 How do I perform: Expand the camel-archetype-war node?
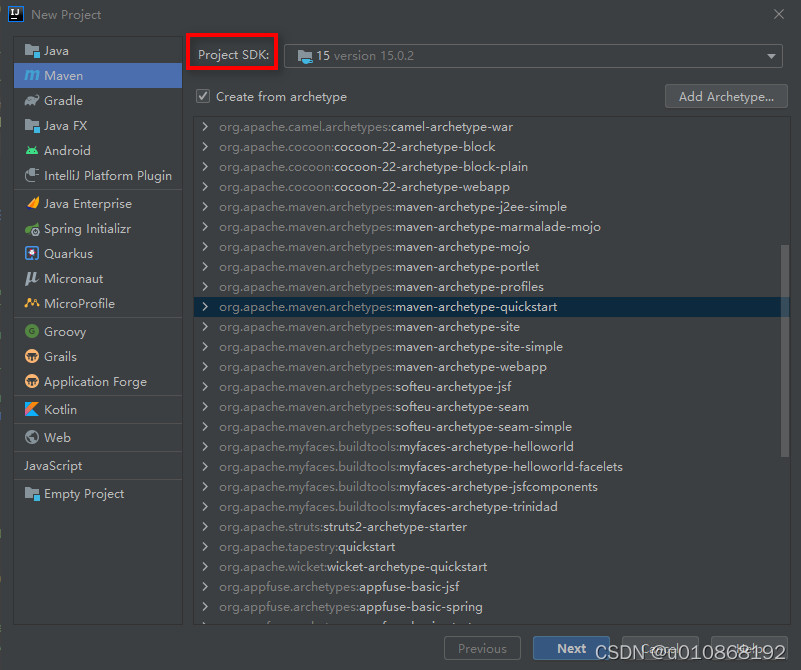click(205, 127)
